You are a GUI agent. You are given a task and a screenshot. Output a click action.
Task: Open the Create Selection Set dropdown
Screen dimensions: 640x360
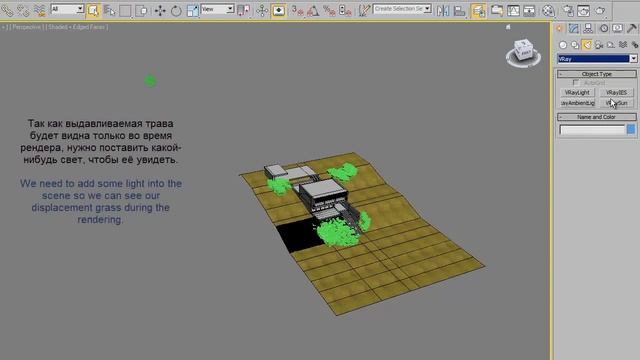[x=402, y=9]
